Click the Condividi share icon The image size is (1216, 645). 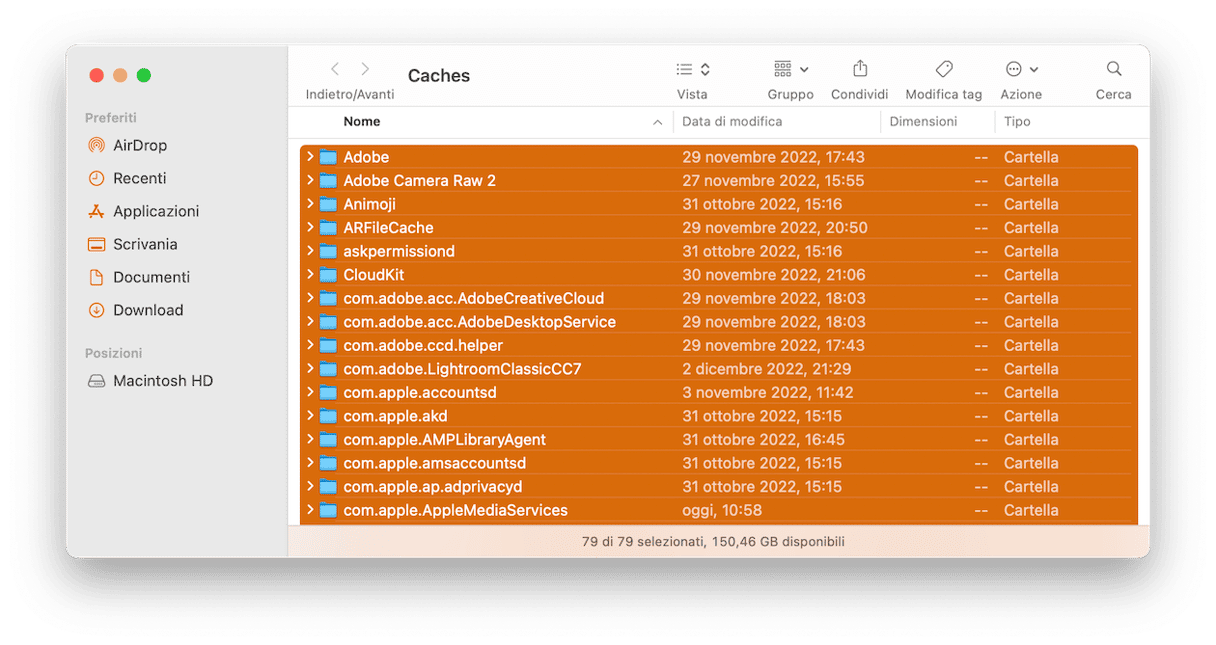coord(860,69)
